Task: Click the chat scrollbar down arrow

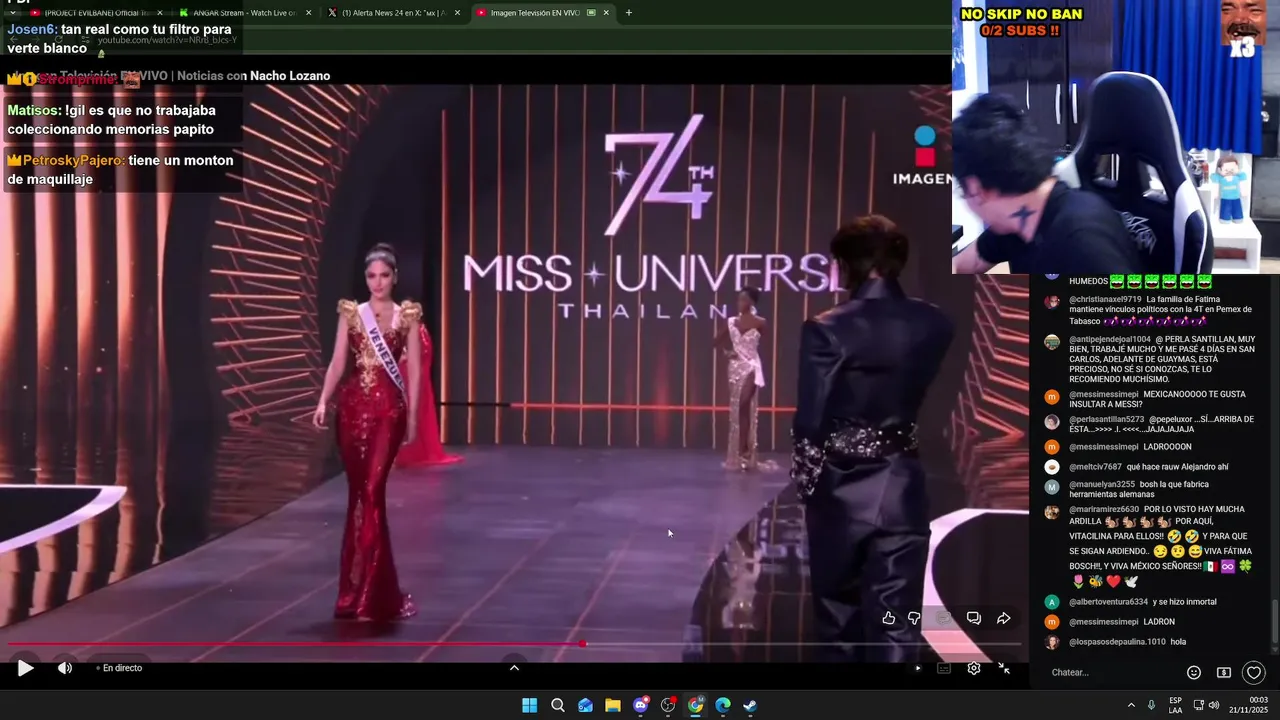Action: pos(1275,652)
